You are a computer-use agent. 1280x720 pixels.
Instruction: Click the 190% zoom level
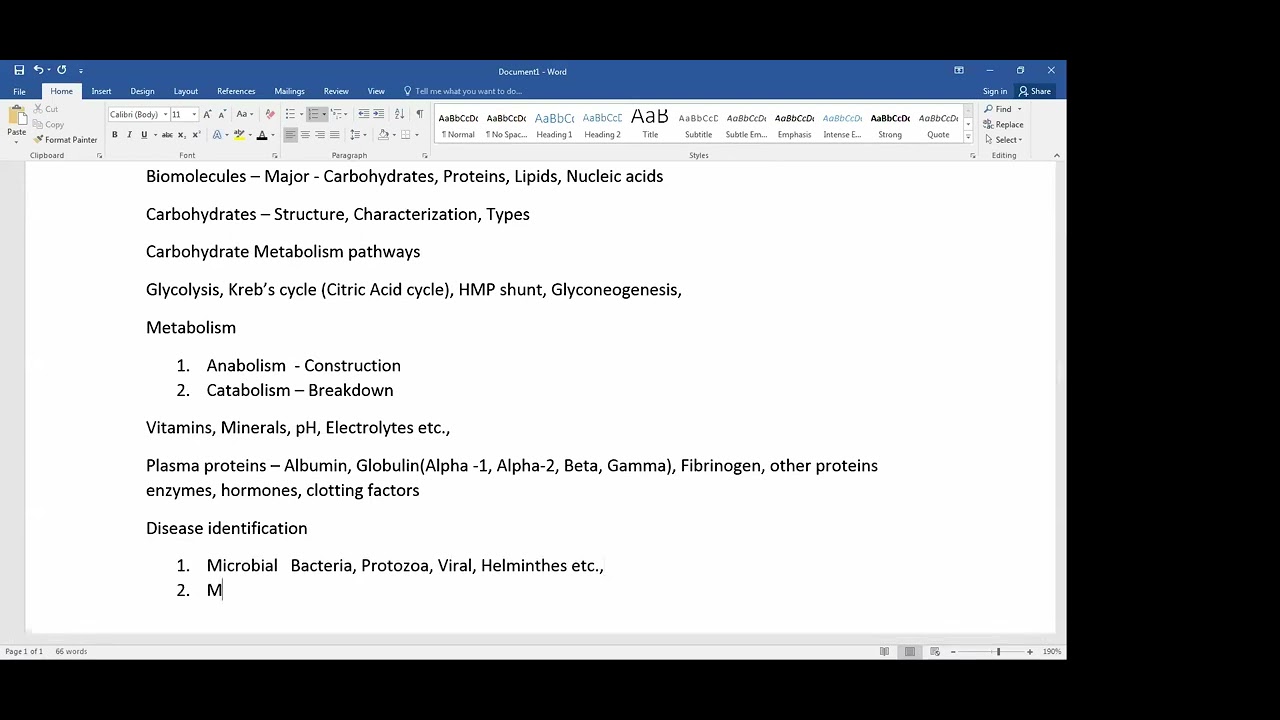(1052, 651)
